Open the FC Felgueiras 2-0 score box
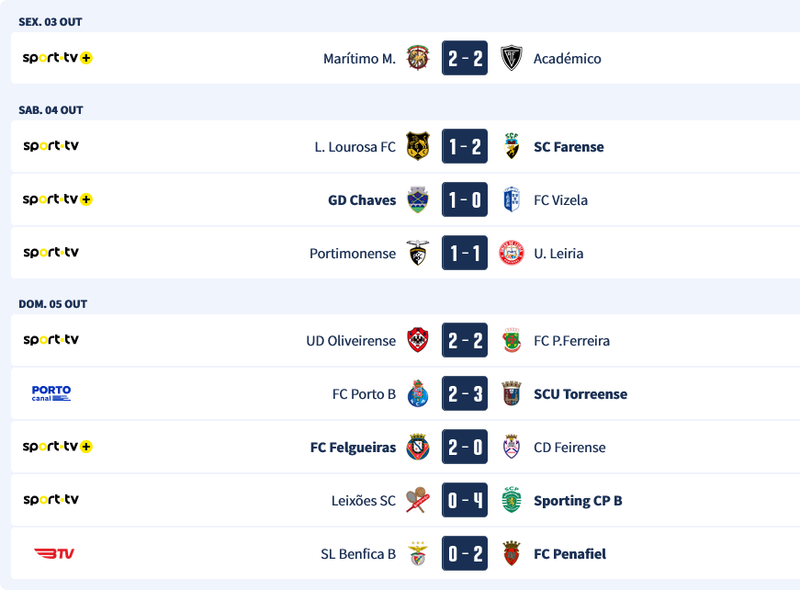 coord(465,447)
